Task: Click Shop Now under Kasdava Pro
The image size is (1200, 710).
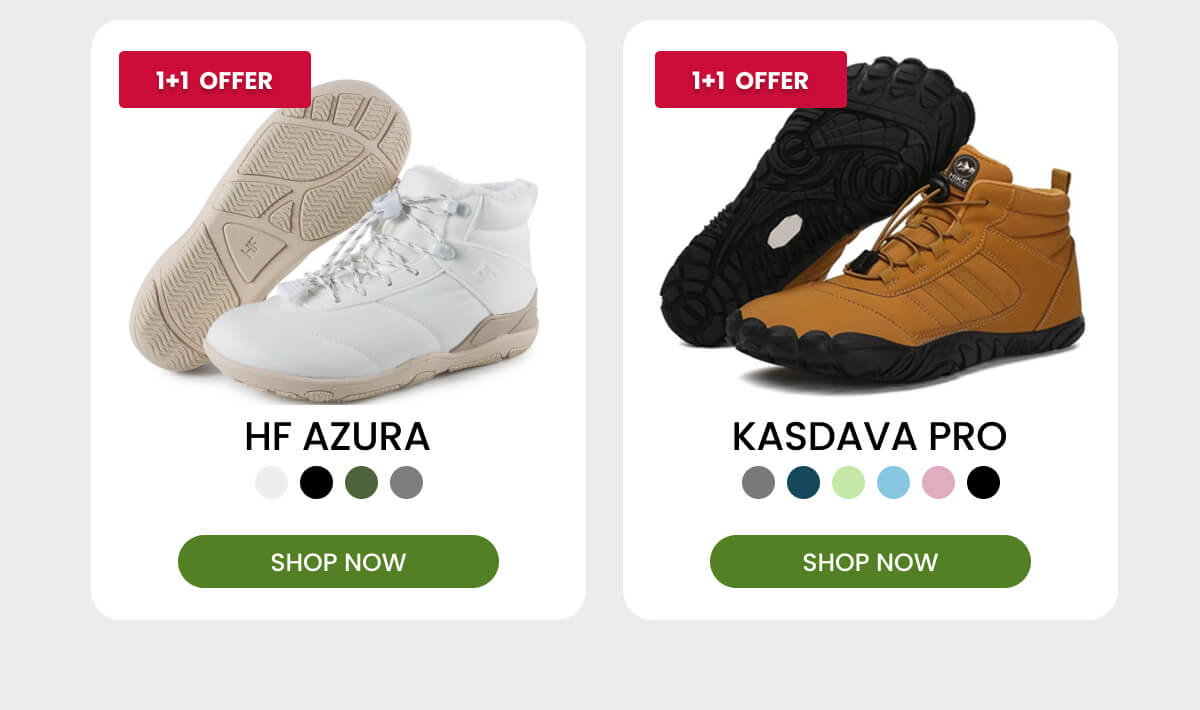Action: coord(870,561)
